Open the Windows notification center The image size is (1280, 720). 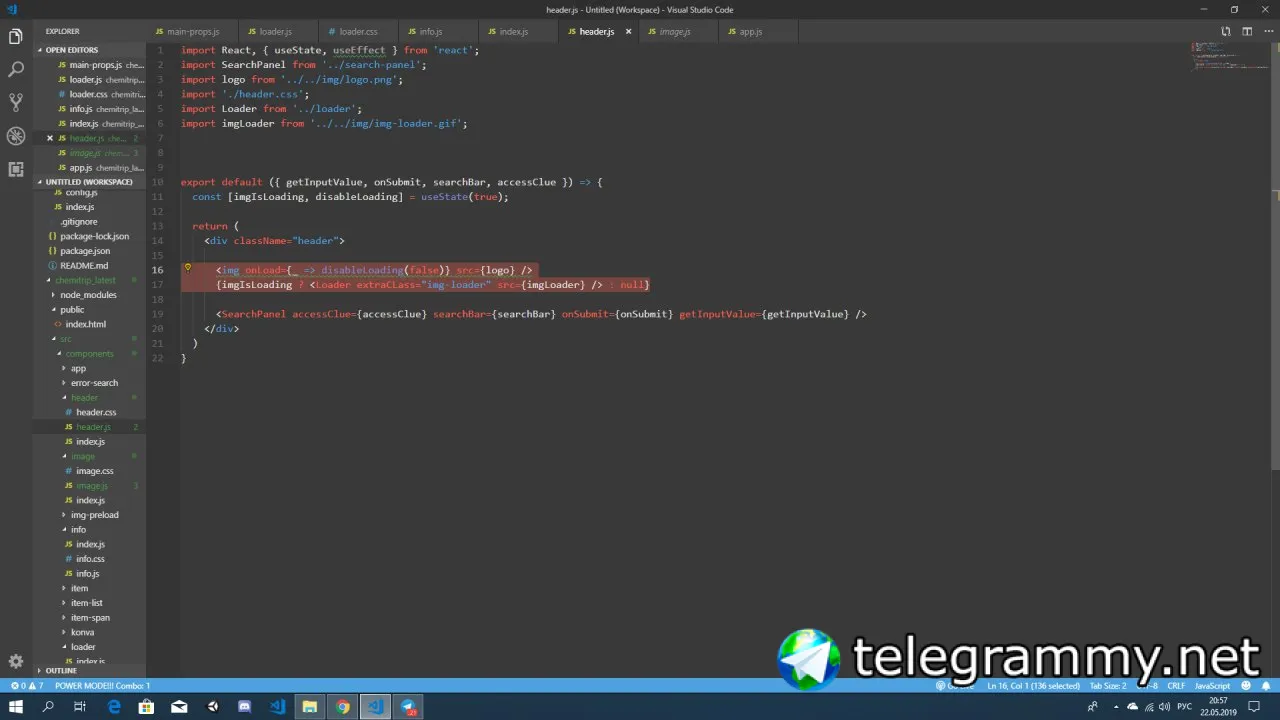click(x=1254, y=707)
